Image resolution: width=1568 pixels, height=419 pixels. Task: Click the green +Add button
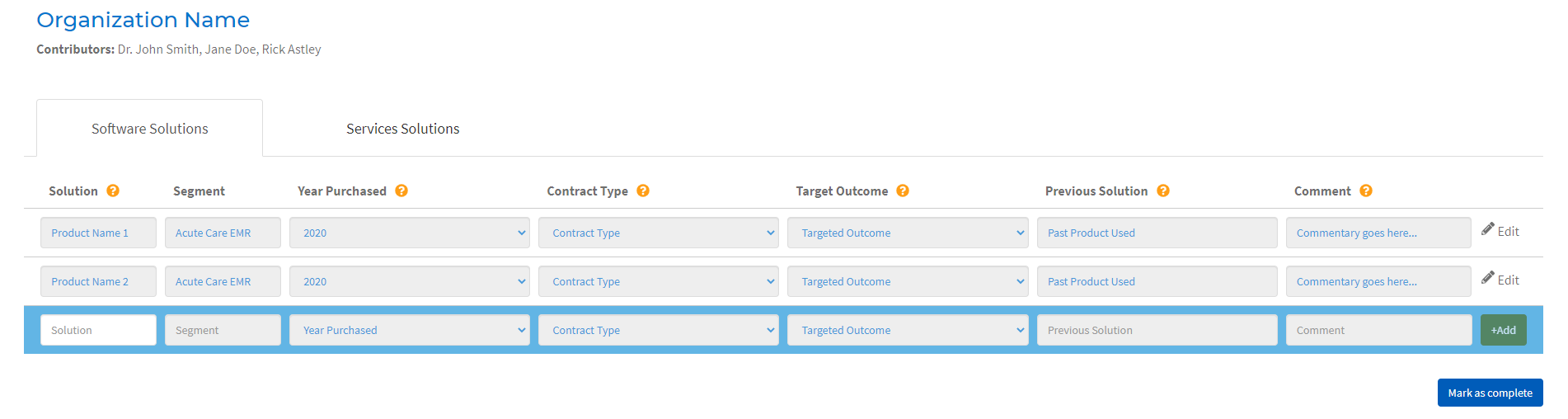coord(1503,330)
